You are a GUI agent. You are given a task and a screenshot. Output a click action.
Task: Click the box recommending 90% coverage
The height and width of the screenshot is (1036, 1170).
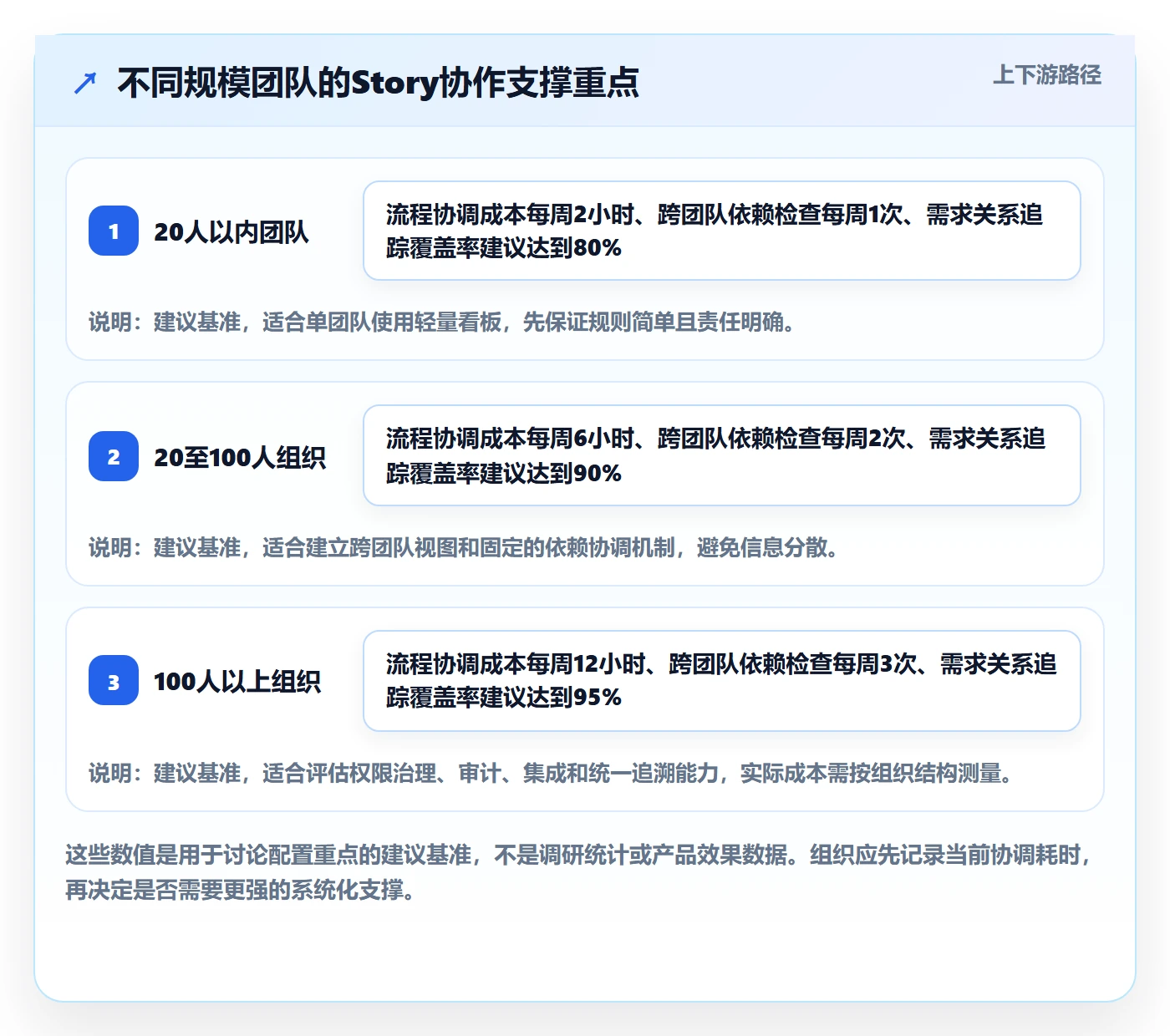(722, 455)
